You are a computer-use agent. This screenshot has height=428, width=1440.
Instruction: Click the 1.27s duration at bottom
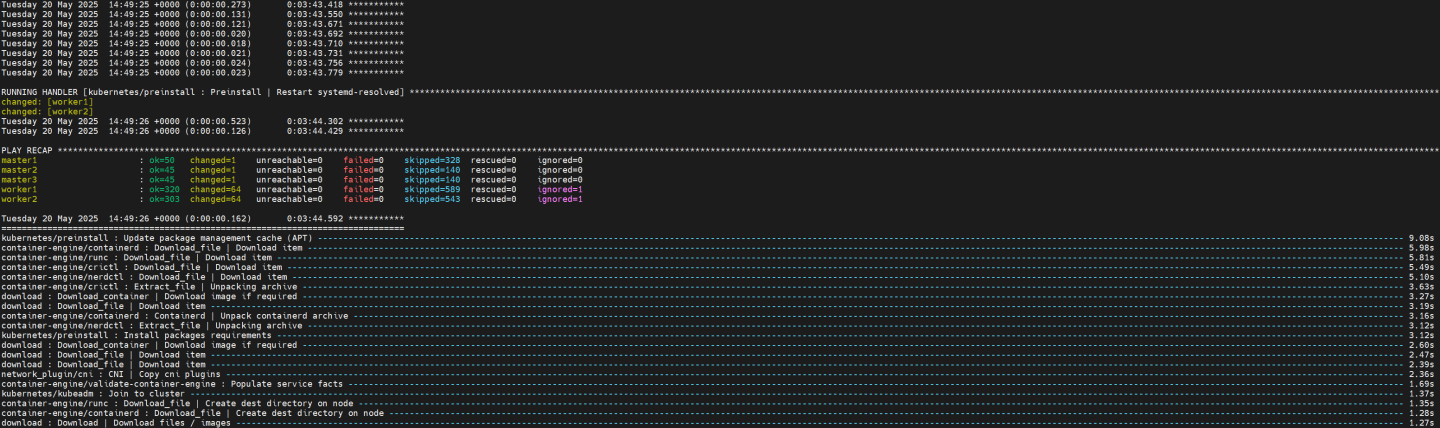pyautogui.click(x=1421, y=423)
